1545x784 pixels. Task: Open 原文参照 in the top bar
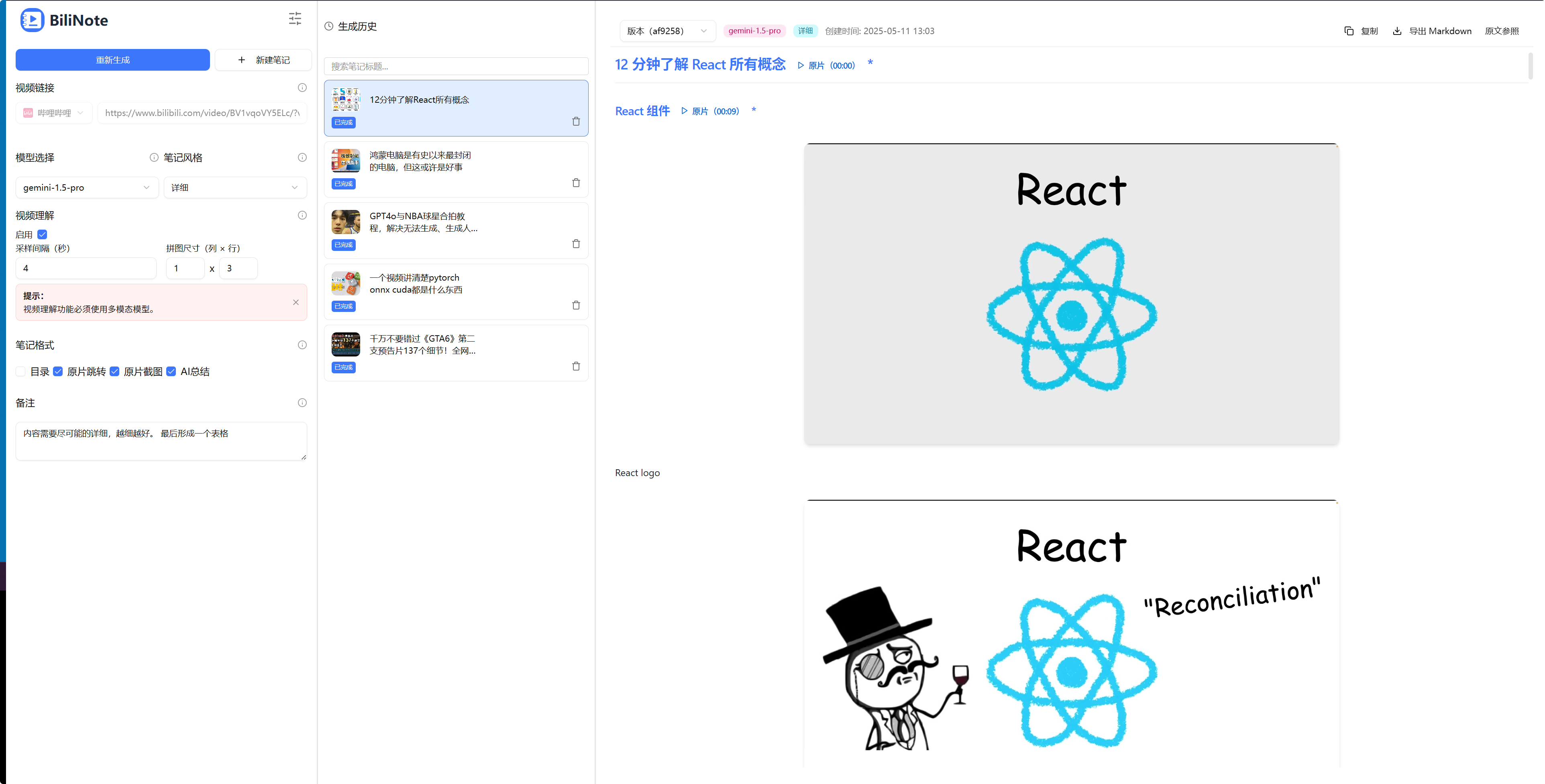click(1501, 31)
